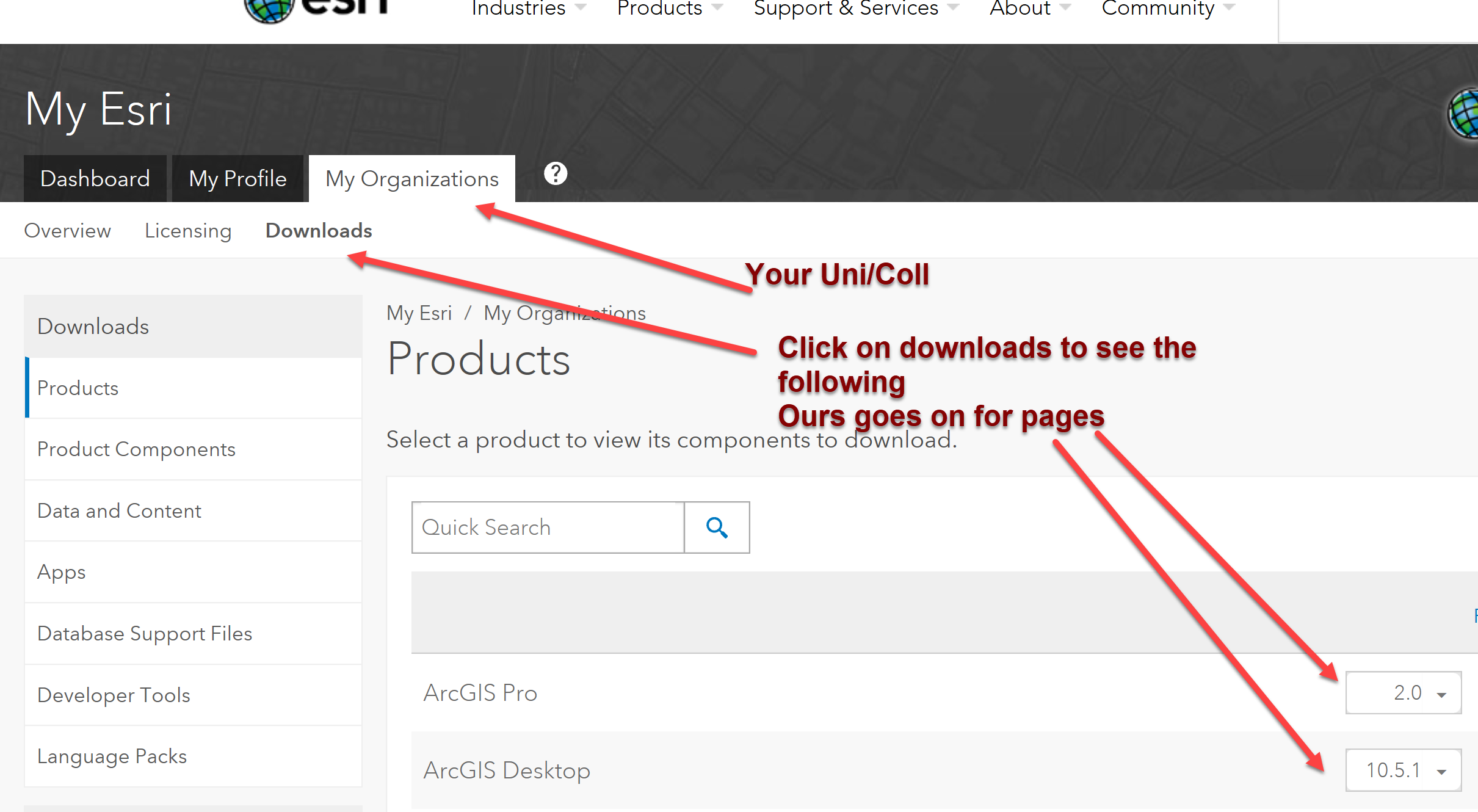
Task: Click the Esri globe logo
Action: click(x=269, y=9)
